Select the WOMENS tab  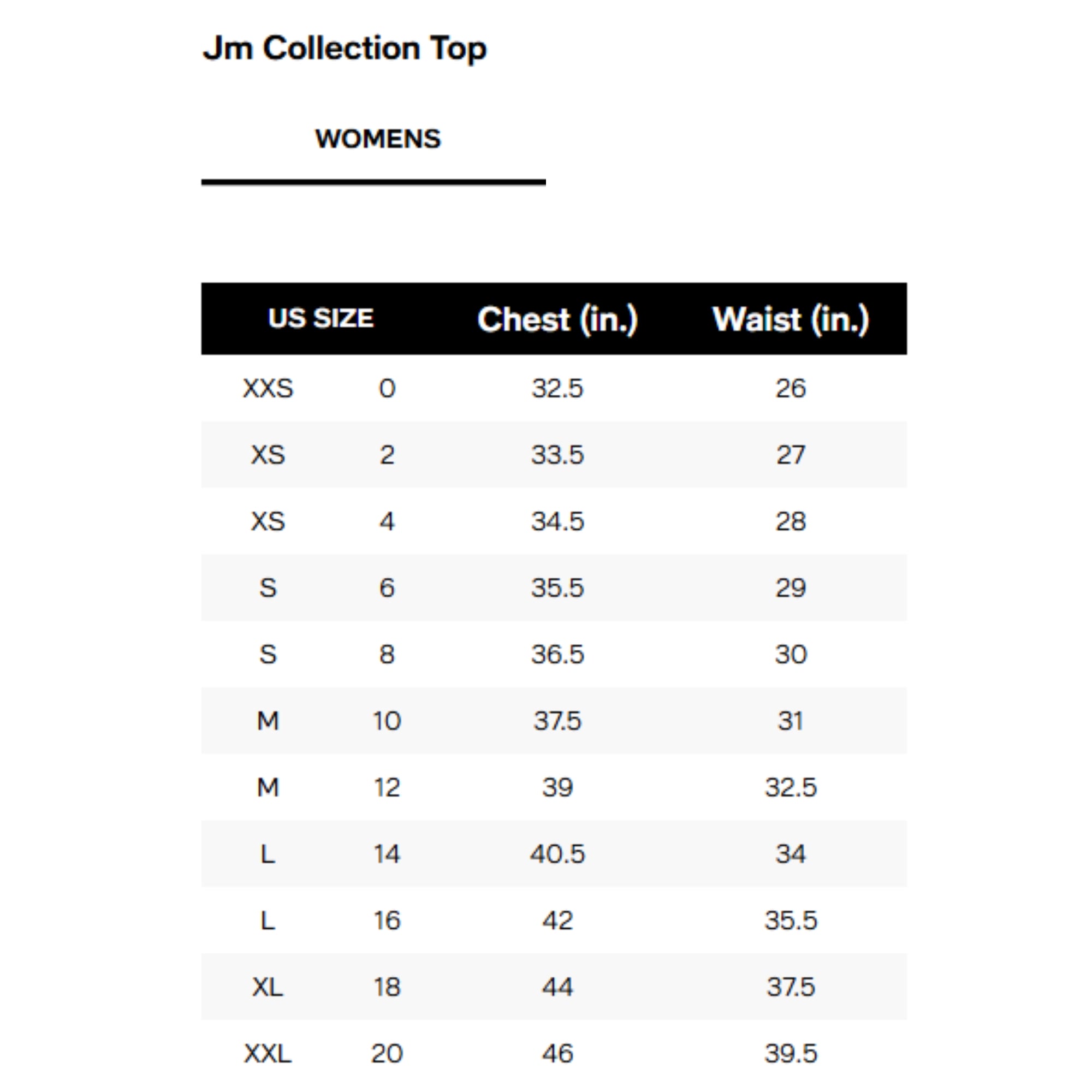(378, 139)
